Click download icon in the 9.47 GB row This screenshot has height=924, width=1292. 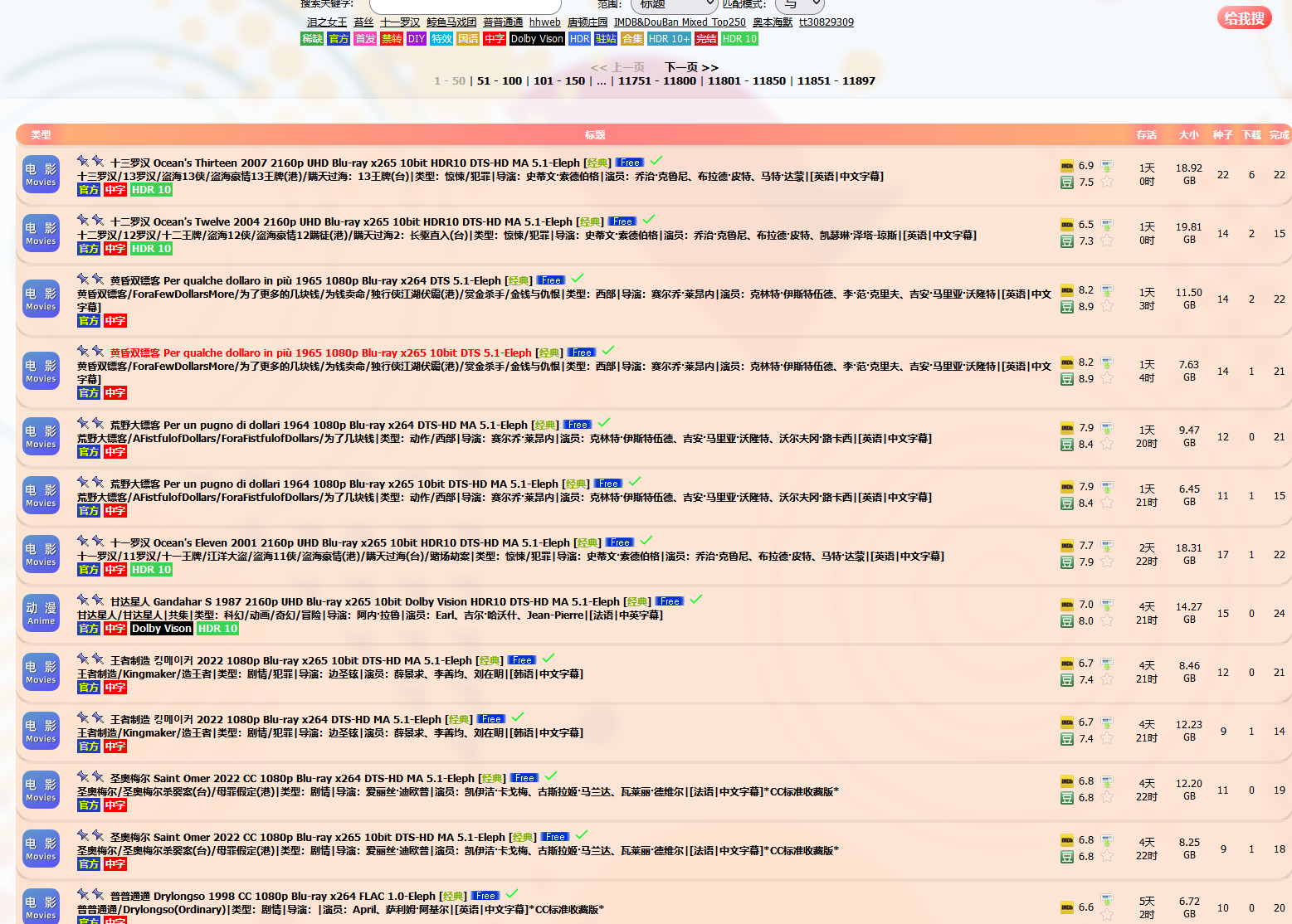(1107, 429)
